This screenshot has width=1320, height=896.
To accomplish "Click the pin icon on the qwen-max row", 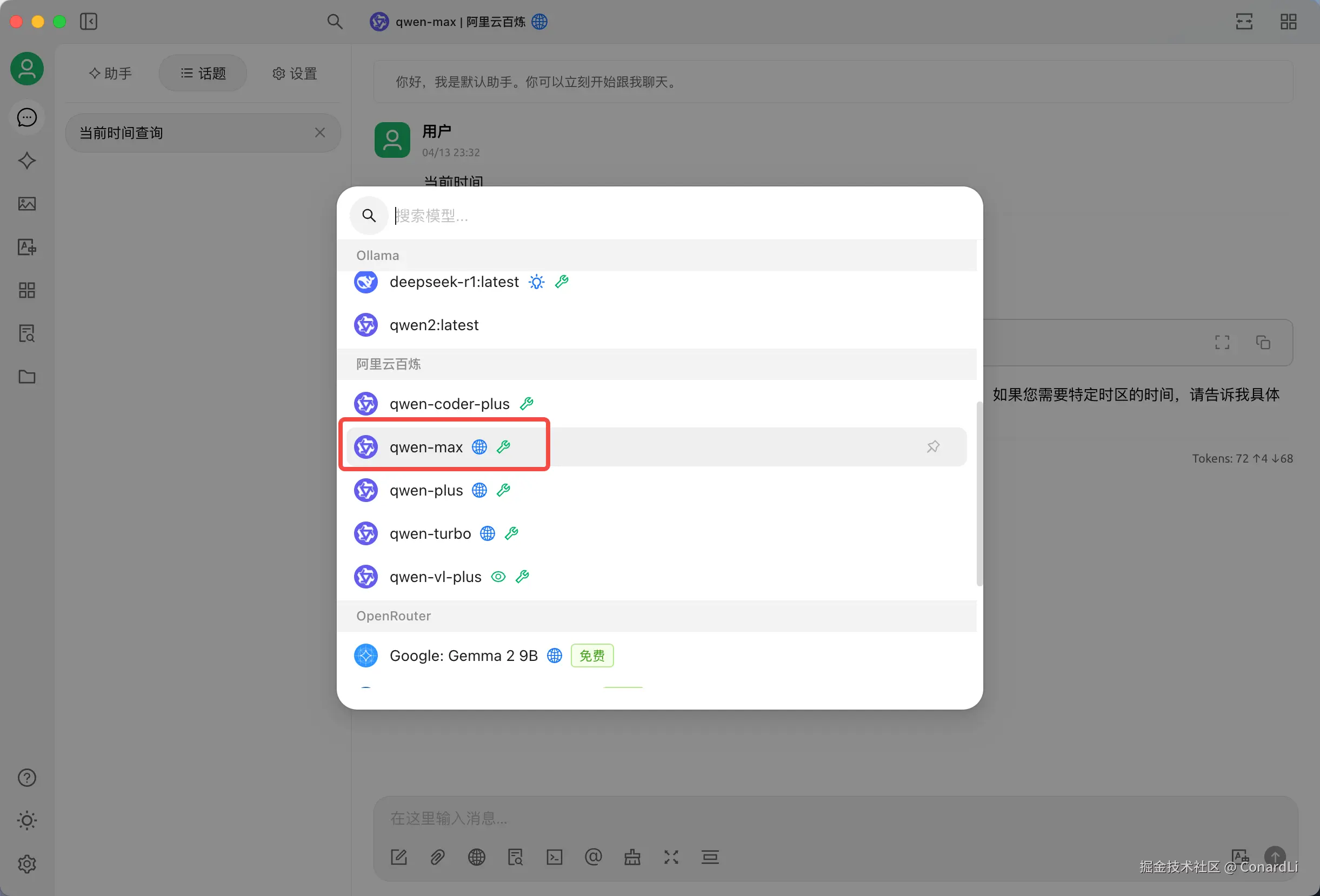I will tap(932, 446).
